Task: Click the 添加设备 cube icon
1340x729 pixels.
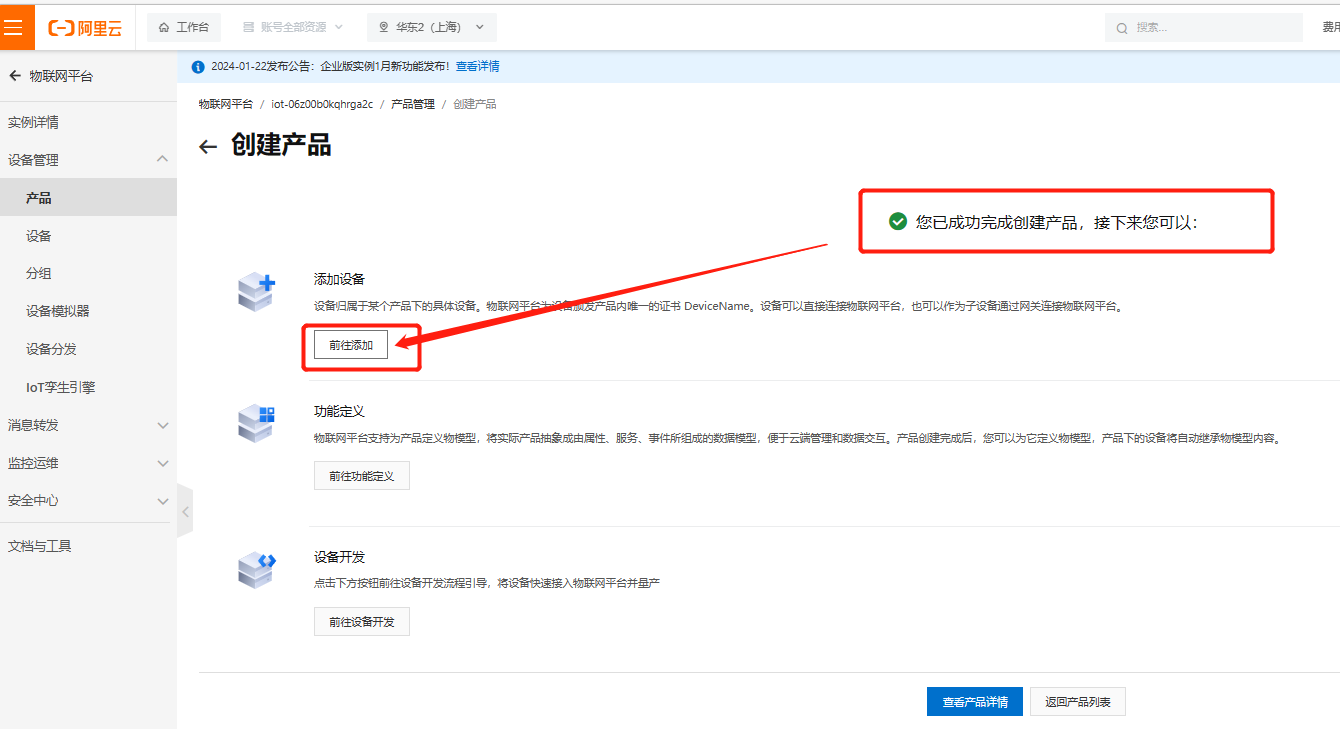Action: coord(256,292)
